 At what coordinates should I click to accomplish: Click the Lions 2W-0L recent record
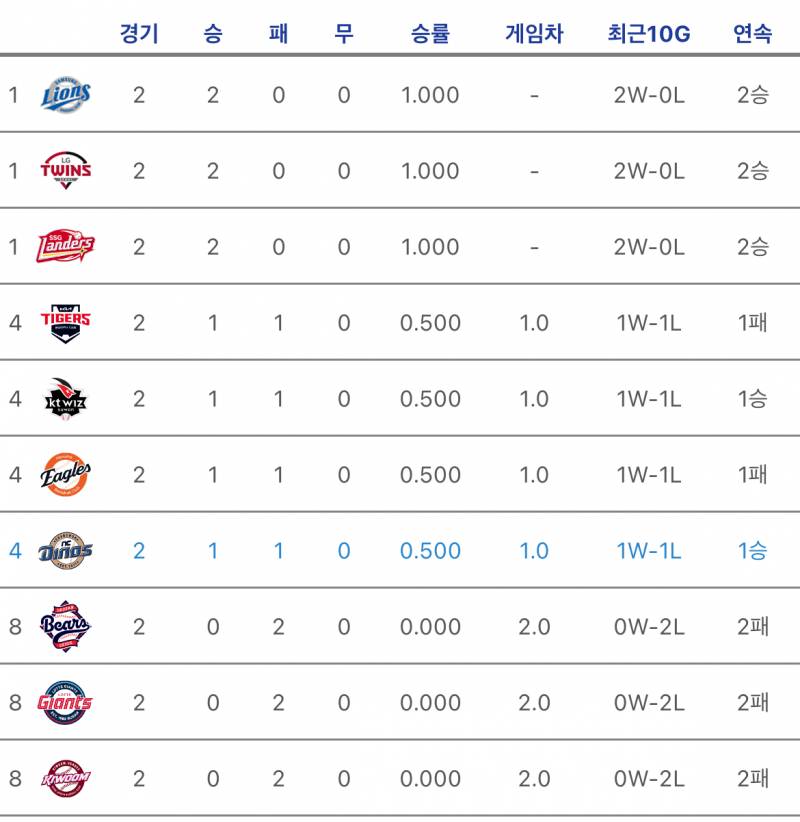point(649,95)
